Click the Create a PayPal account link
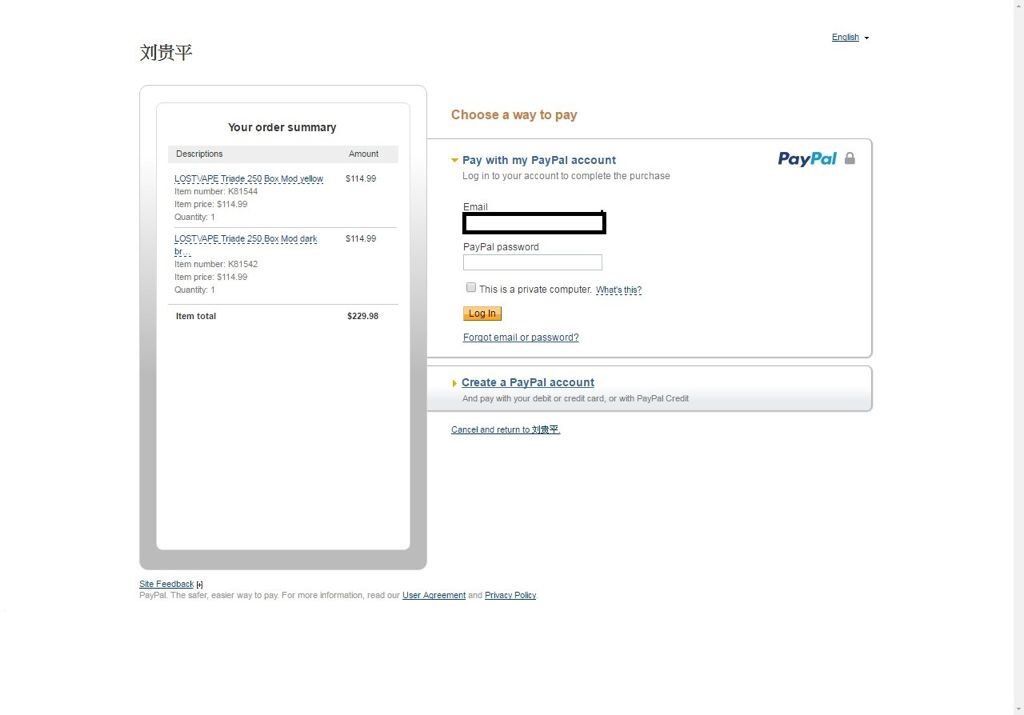The height and width of the screenshot is (715, 1024). click(x=528, y=383)
